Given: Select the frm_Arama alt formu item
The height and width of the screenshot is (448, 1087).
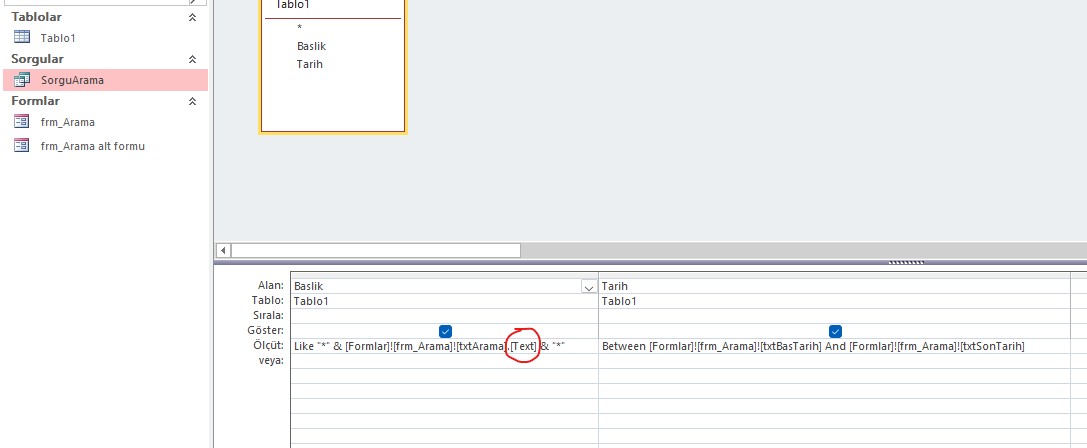Looking at the screenshot, I should coord(93,145).
